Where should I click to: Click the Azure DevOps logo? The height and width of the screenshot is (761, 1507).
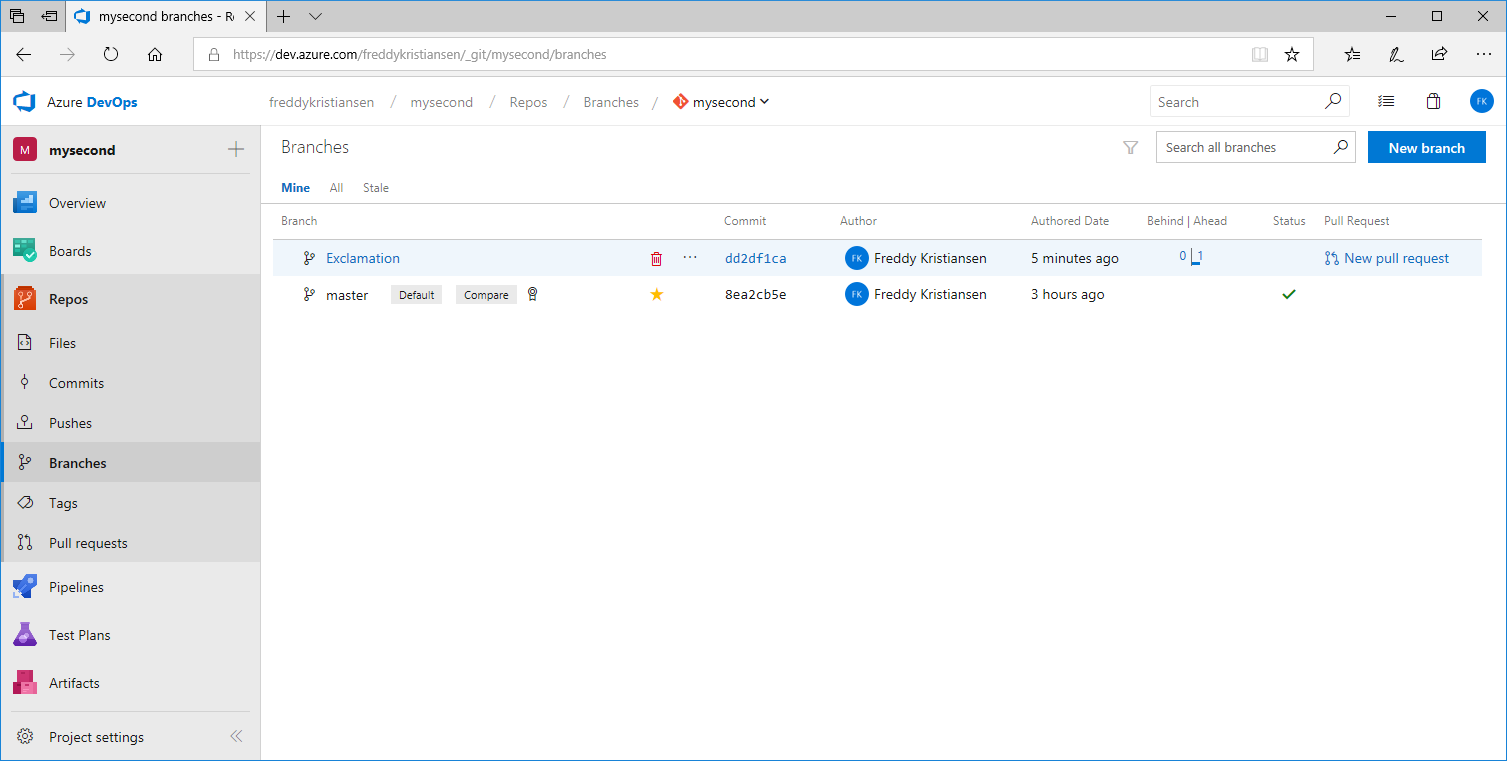pyautogui.click(x=25, y=102)
